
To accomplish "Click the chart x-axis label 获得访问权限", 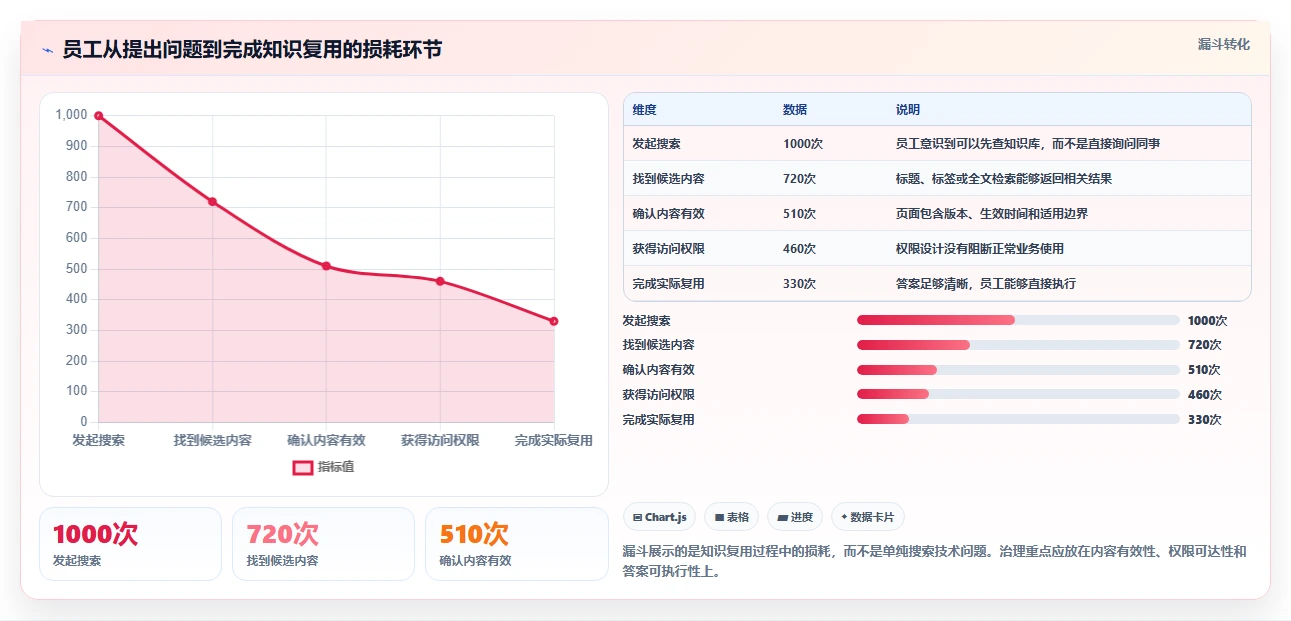I will [x=440, y=441].
